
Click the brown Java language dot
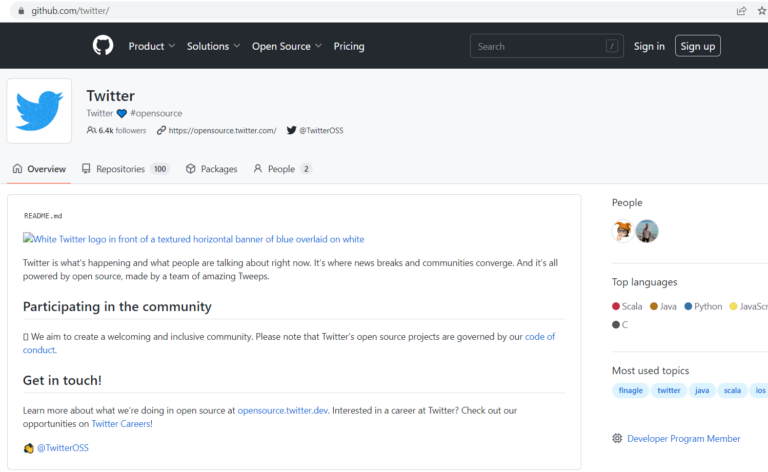653,307
